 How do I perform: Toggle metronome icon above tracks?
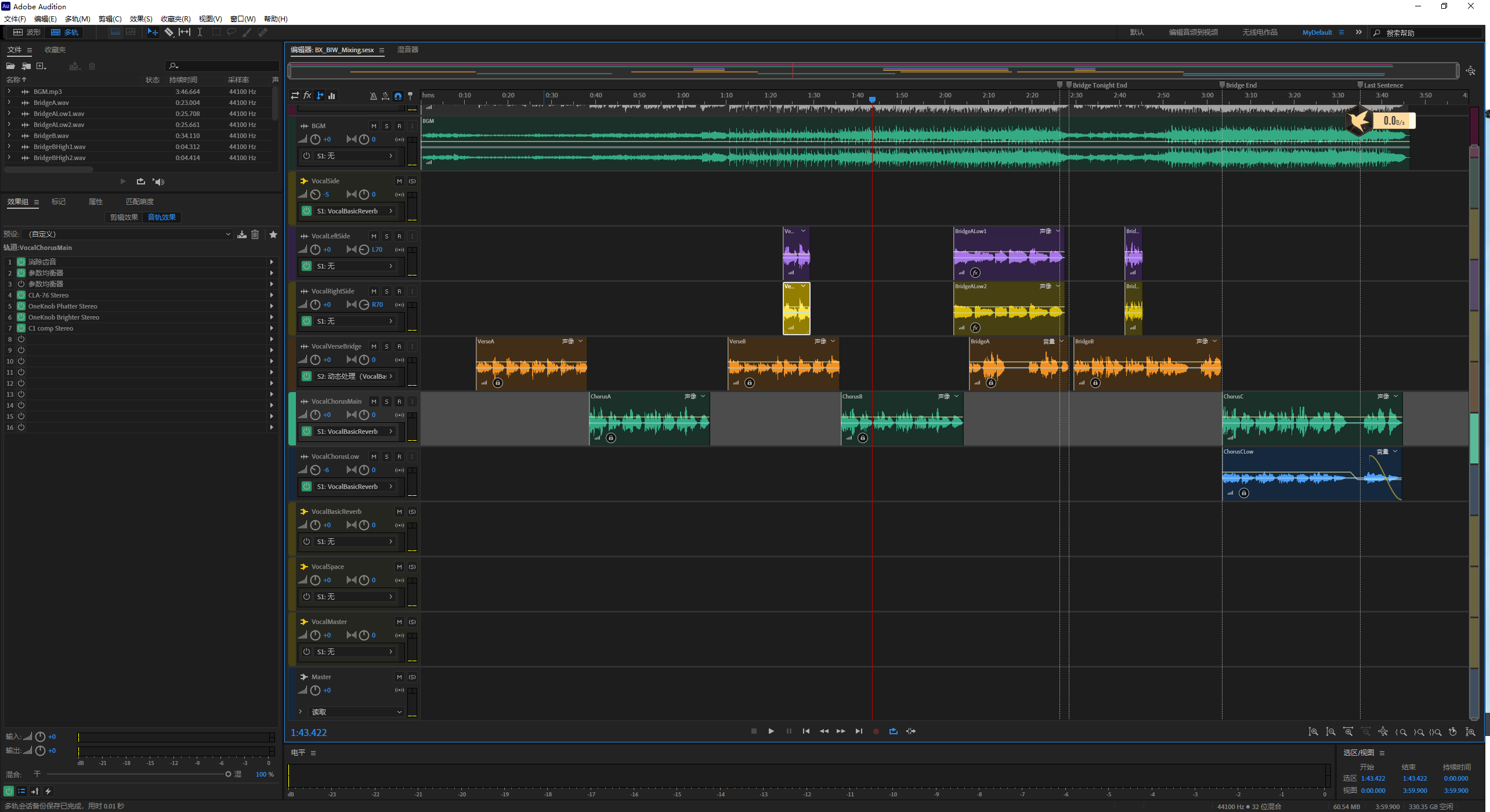(x=373, y=96)
